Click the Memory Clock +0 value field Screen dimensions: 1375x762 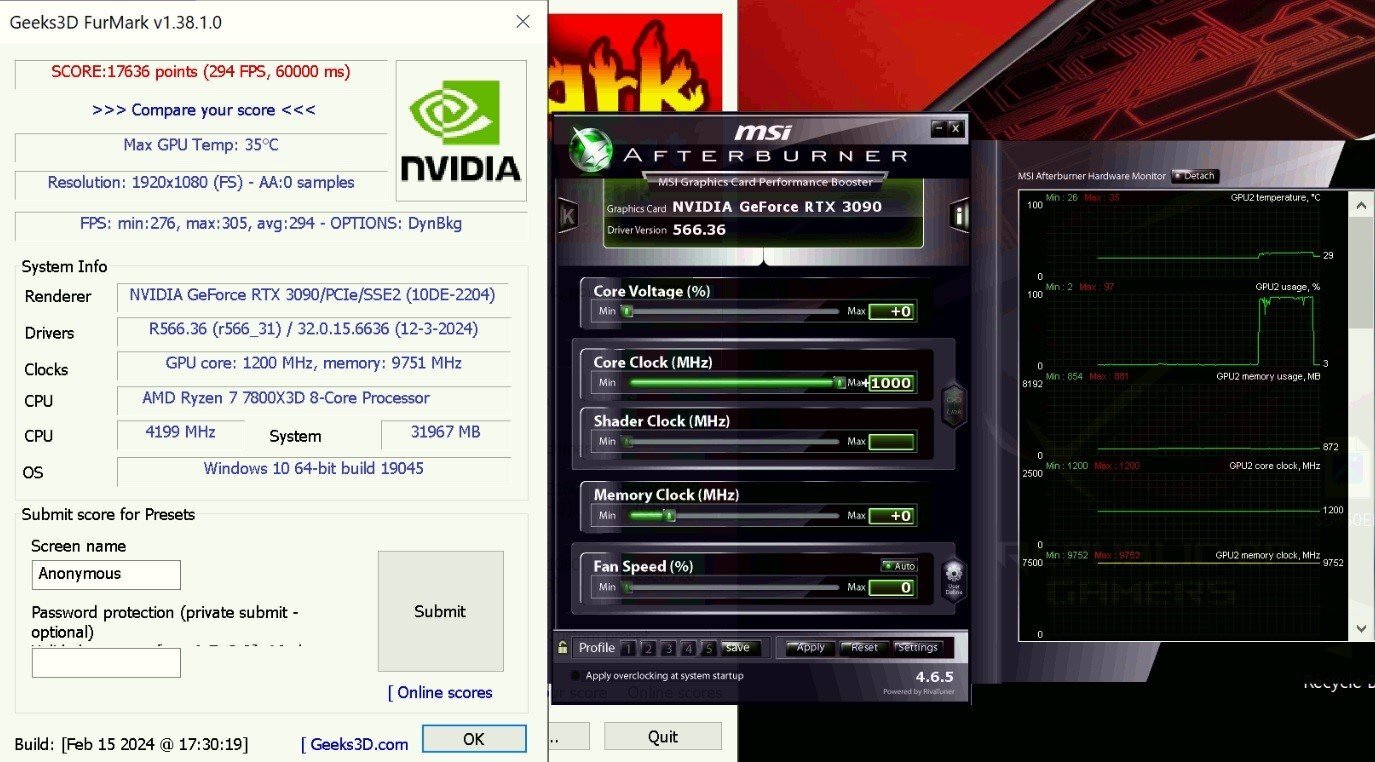click(x=892, y=516)
